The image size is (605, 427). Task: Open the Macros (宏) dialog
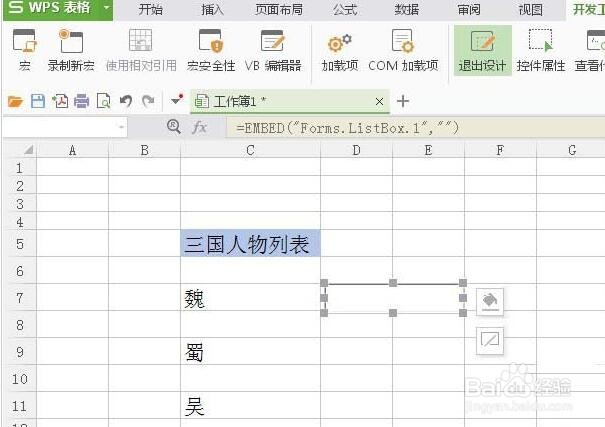[x=24, y=50]
